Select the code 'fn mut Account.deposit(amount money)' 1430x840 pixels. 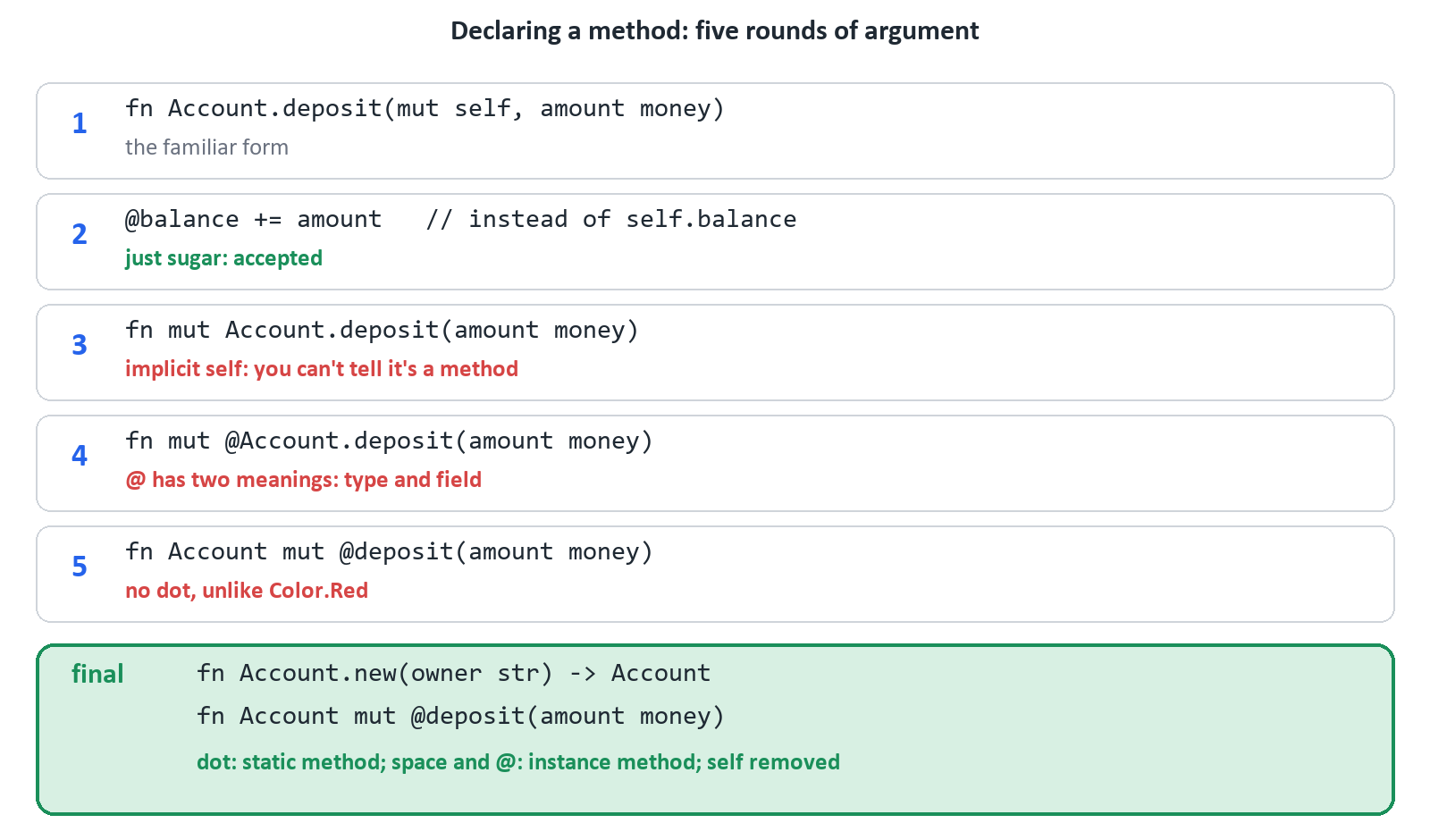[382, 330]
